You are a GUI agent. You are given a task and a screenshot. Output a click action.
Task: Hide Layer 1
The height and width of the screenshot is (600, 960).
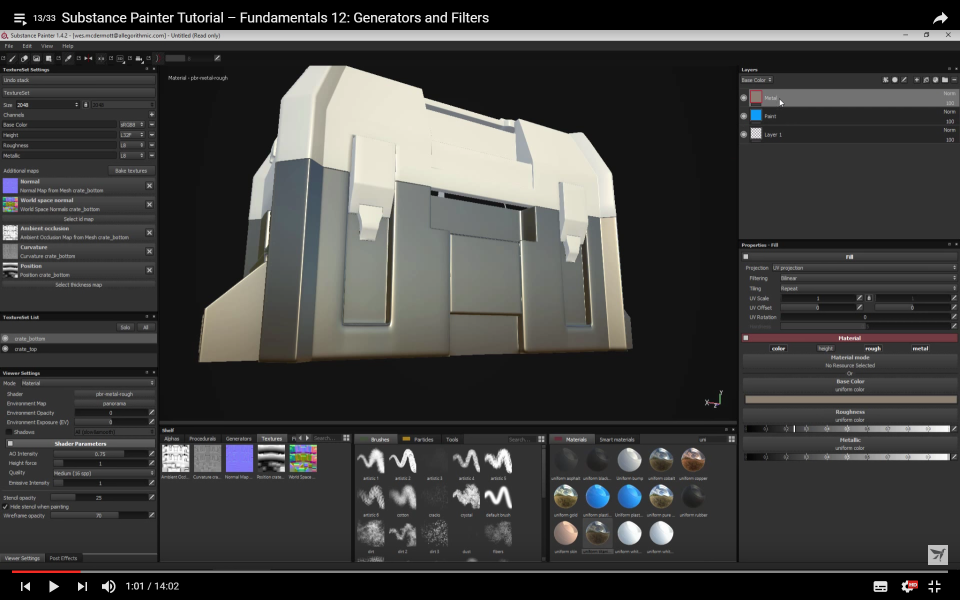coord(744,134)
